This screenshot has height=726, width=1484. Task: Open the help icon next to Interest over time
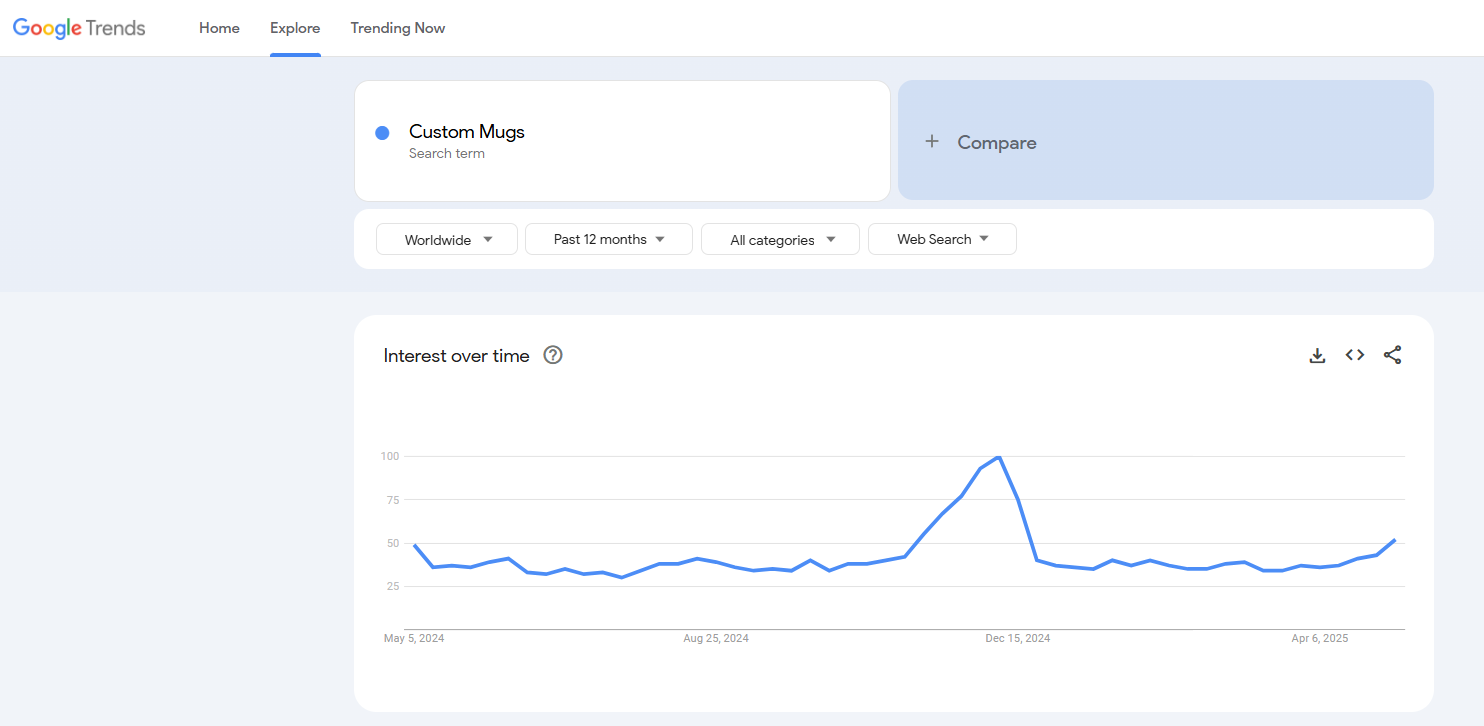pyautogui.click(x=553, y=355)
